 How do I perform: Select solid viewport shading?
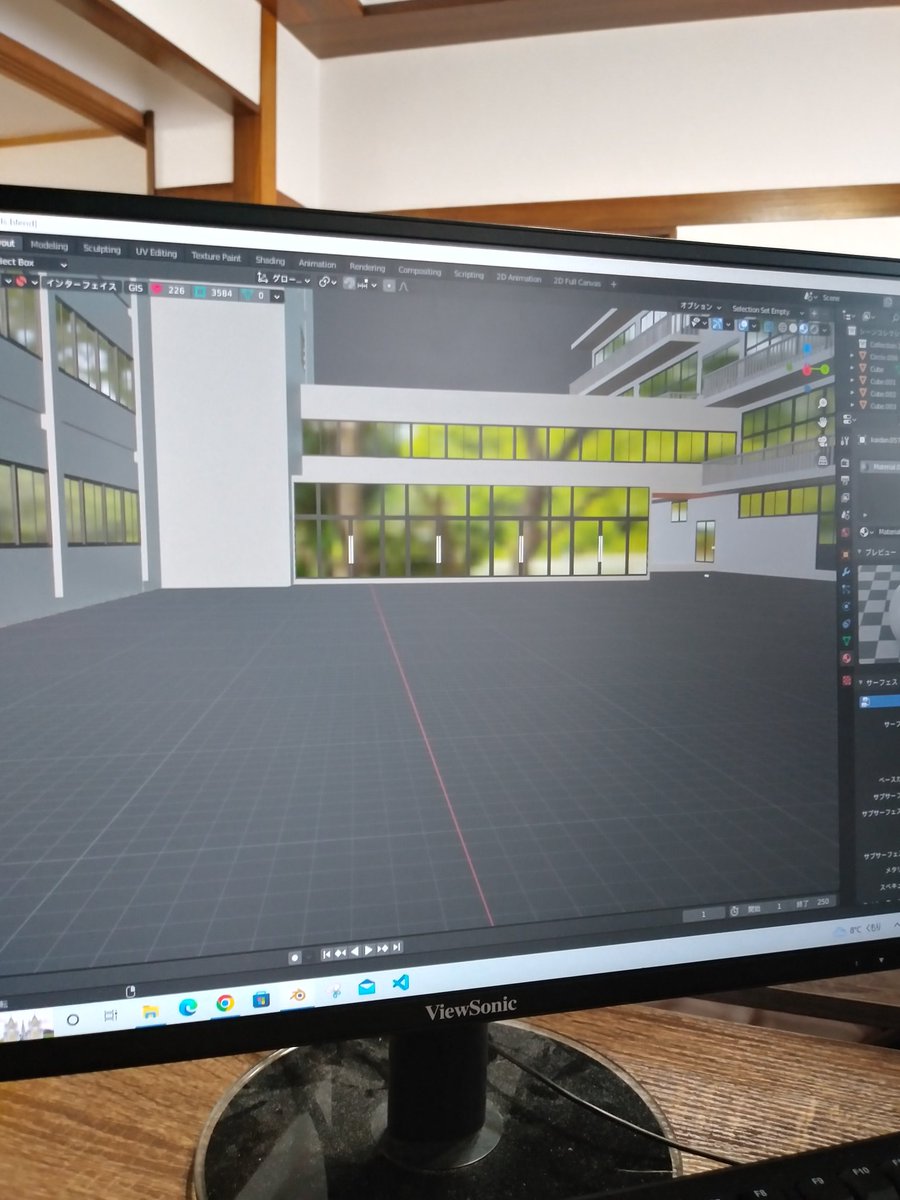[793, 328]
